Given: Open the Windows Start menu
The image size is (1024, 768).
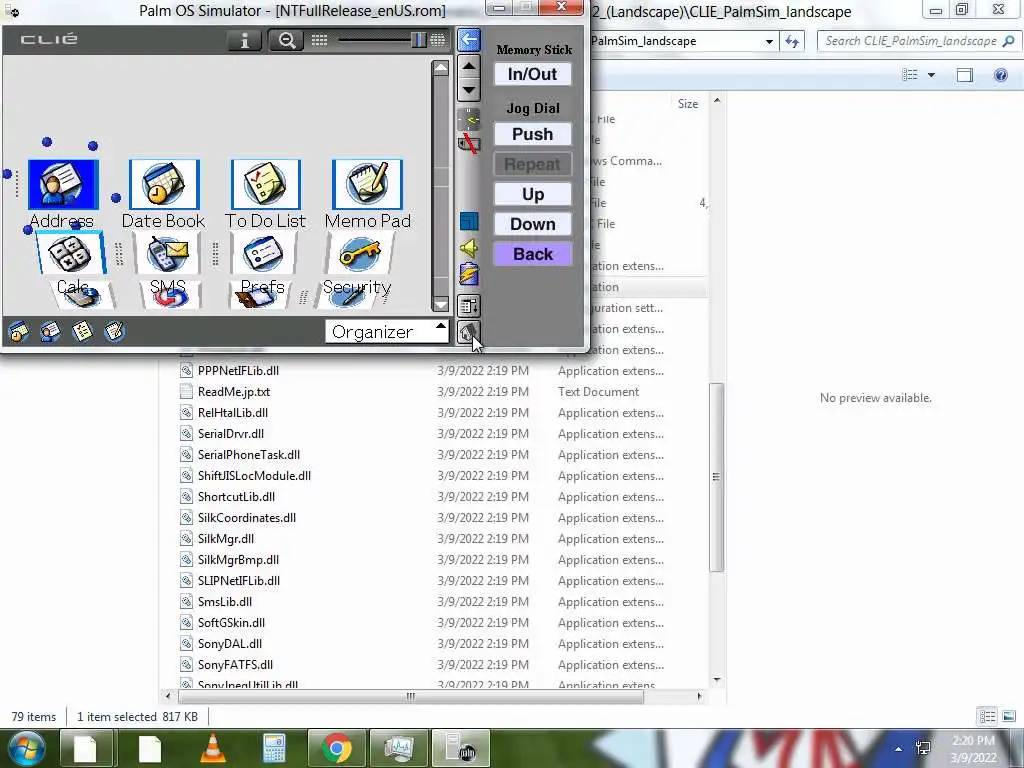Looking at the screenshot, I should tap(26, 748).
